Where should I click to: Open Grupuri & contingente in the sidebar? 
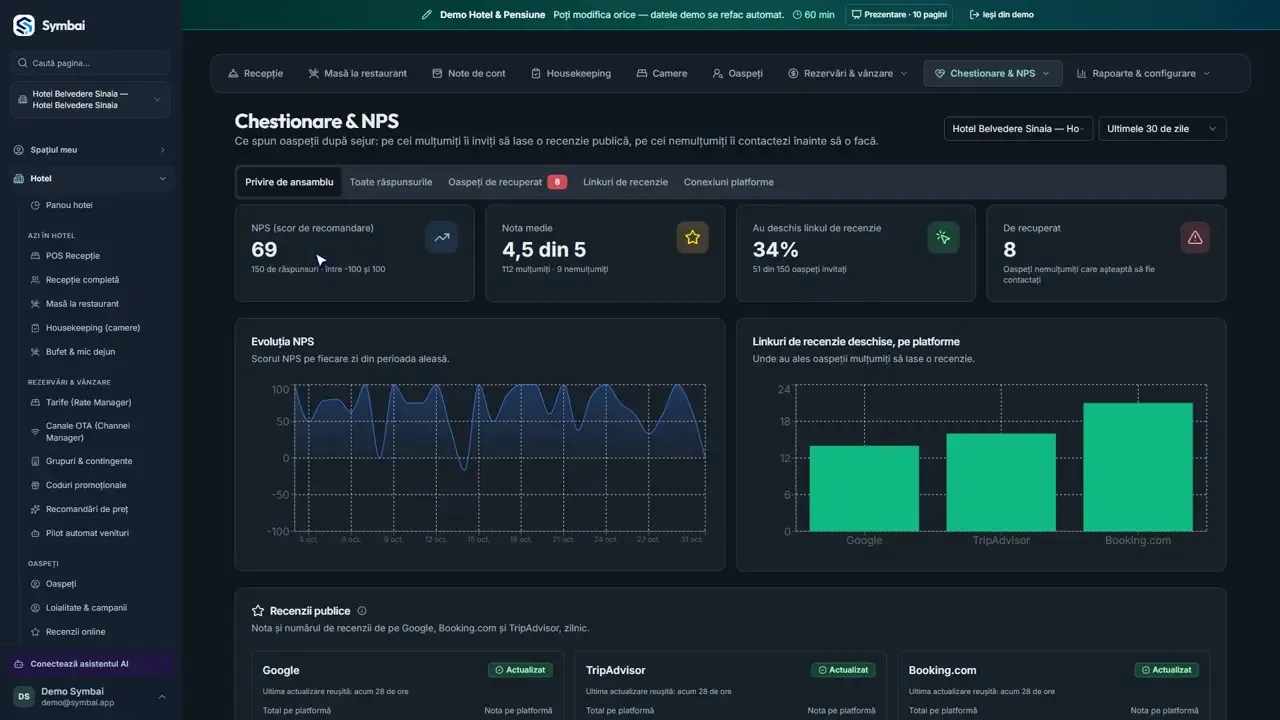pyautogui.click(x=91, y=461)
